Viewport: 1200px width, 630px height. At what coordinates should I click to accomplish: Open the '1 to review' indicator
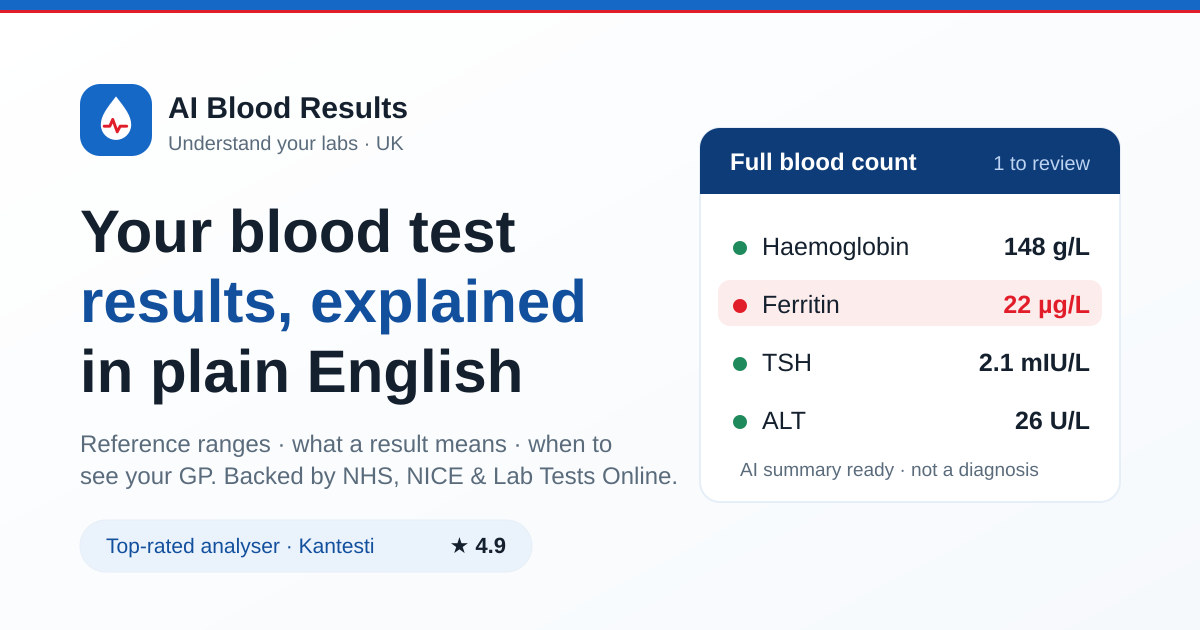[x=1041, y=163]
